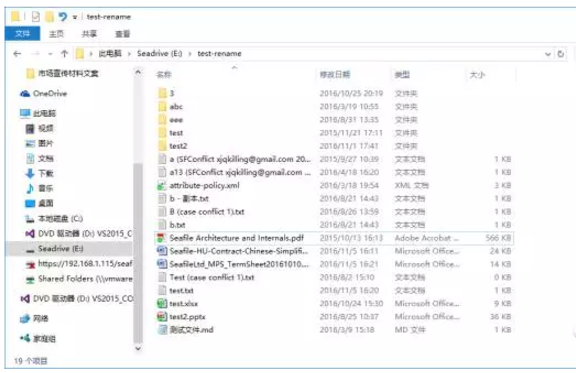576x373 pixels.
Task: Select Seafile Architecture and Internals.pdf icon
Action: pos(161,238)
